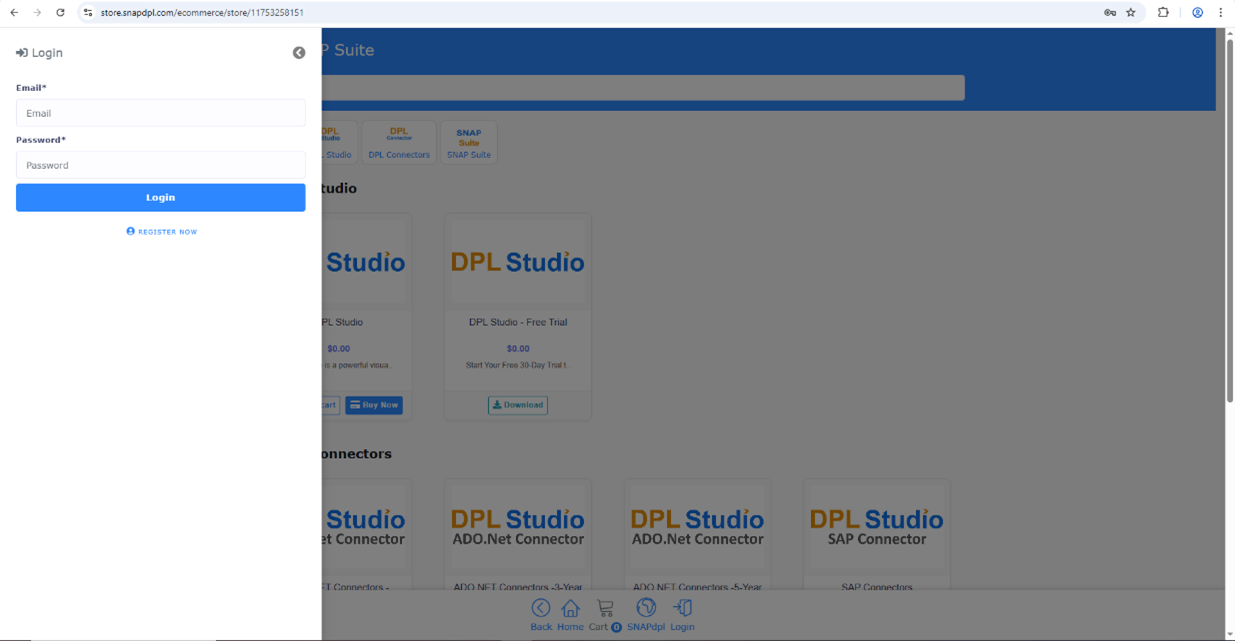The width and height of the screenshot is (1235, 641).
Task: Select the SNAP Suite category tab
Action: [x=469, y=142]
